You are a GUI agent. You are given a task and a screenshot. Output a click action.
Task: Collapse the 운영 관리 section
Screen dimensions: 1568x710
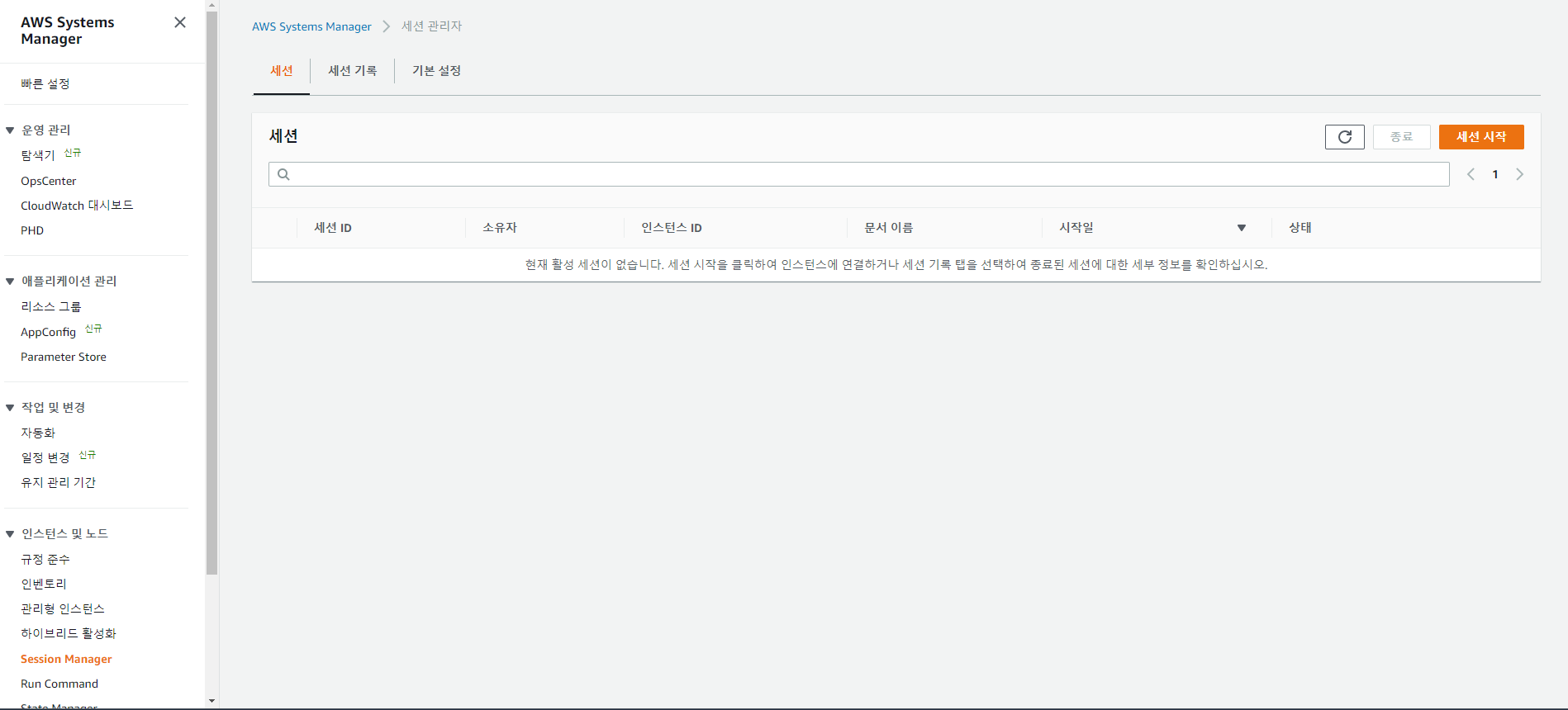pyautogui.click(x=10, y=130)
